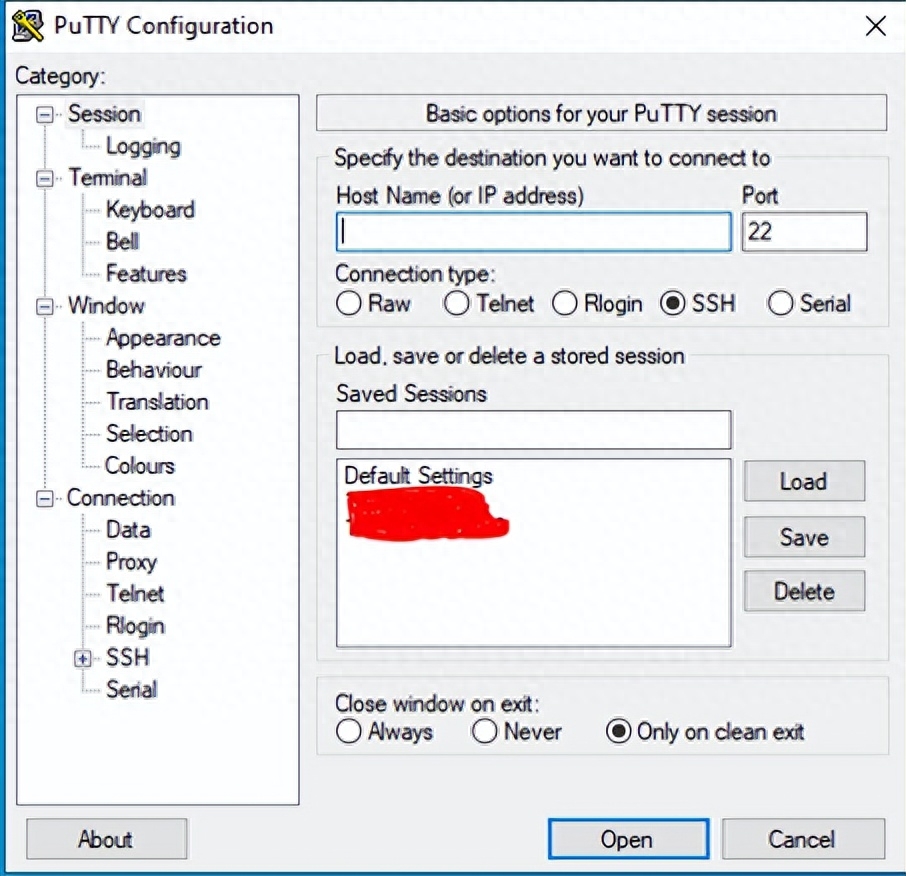Click the Open button

coord(628,839)
